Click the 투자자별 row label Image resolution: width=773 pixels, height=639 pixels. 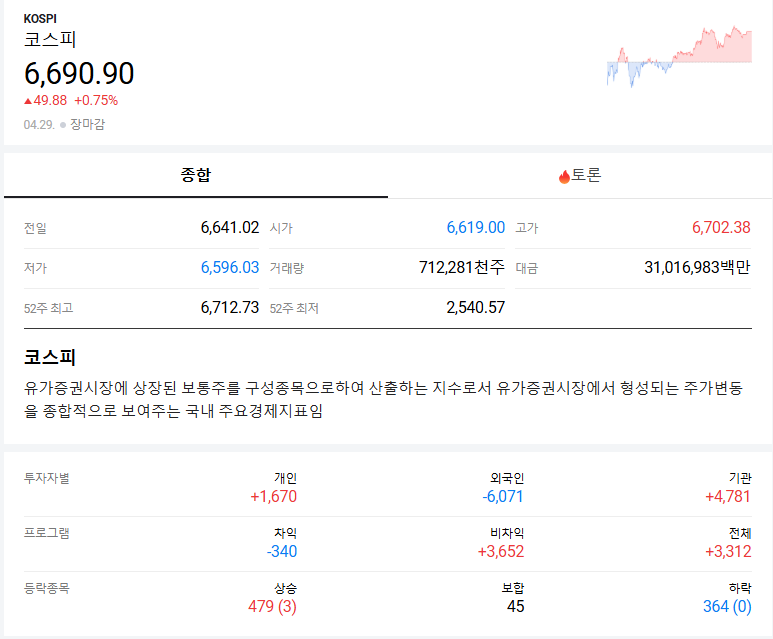tap(46, 478)
